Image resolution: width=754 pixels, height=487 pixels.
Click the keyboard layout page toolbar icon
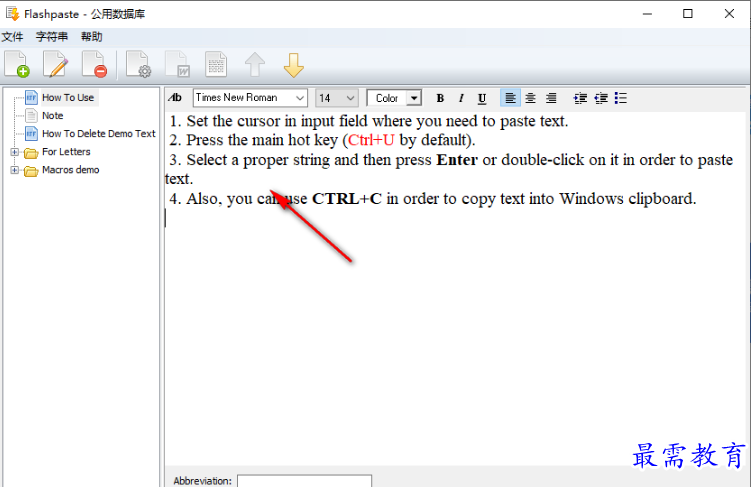(x=216, y=64)
